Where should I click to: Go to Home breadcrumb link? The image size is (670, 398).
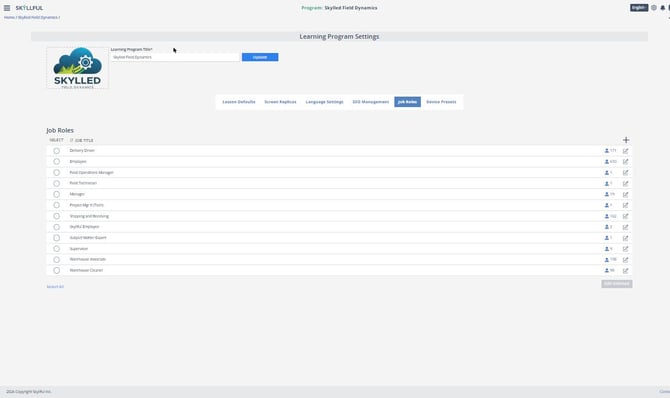tap(9, 18)
